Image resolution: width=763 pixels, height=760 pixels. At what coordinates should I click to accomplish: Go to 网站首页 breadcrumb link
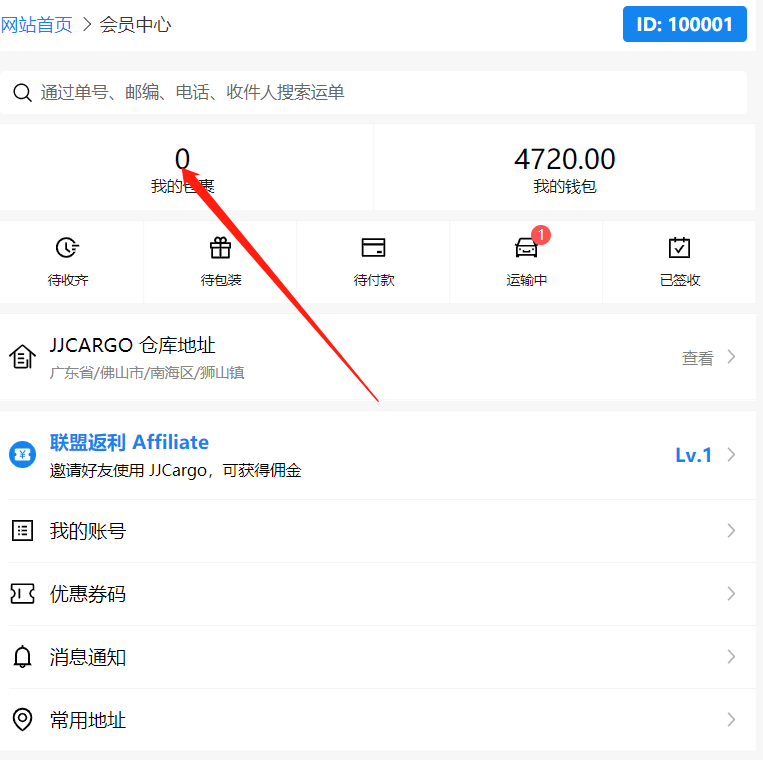point(37,25)
